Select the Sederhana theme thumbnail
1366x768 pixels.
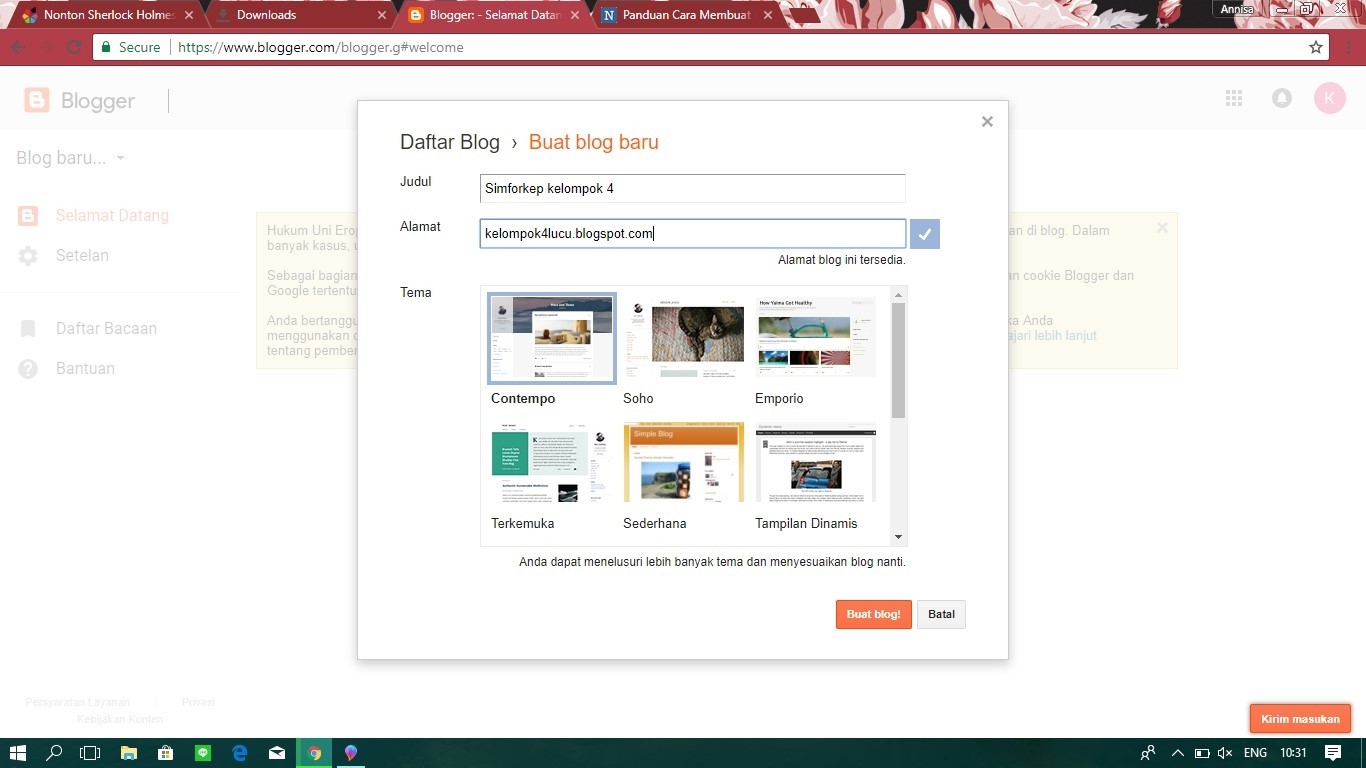pyautogui.click(x=683, y=462)
